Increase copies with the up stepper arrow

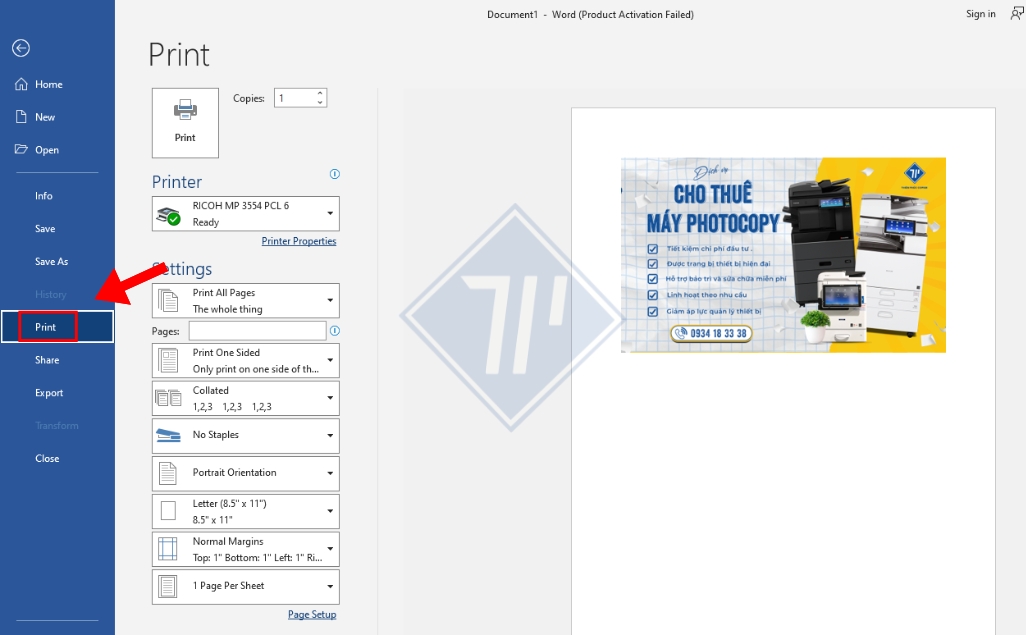pos(320,94)
